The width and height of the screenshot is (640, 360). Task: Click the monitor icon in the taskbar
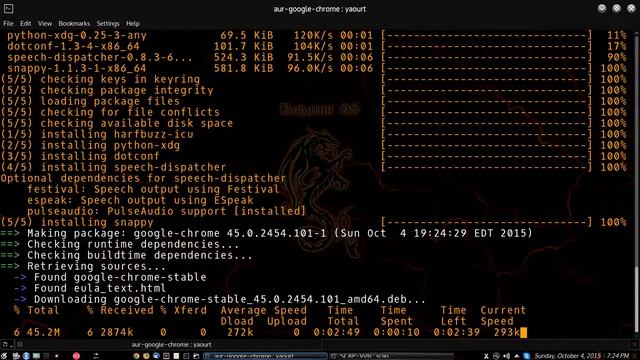pos(36,356)
